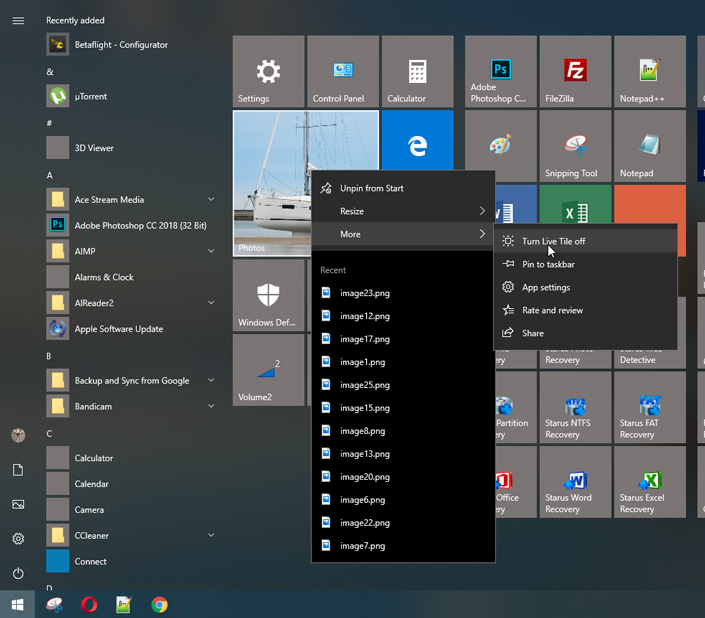
Task: Launch µTorrent from the app list
Action: pos(131,96)
